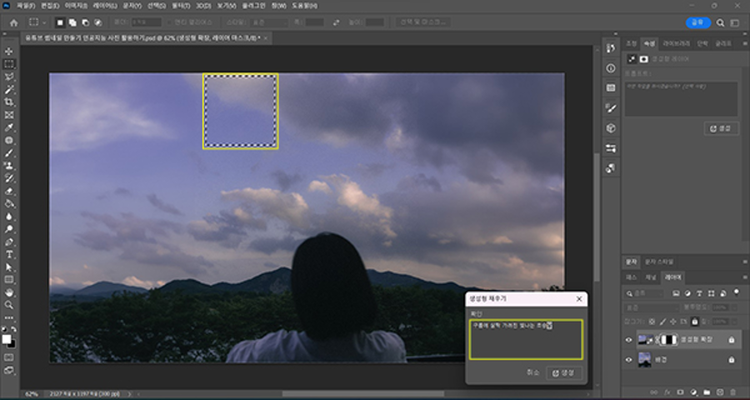Select the Lasso tool
Image resolution: width=750 pixels, height=400 pixels.
tap(9, 77)
